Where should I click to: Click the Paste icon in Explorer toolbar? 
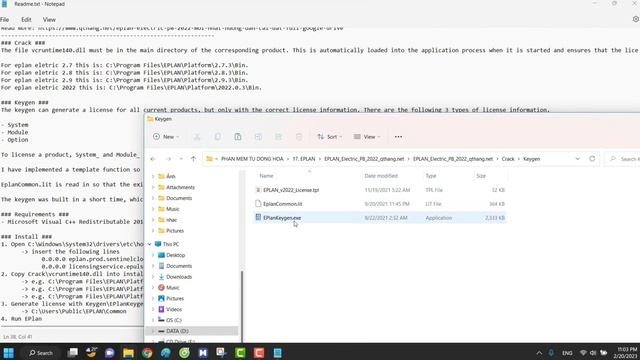[238, 137]
